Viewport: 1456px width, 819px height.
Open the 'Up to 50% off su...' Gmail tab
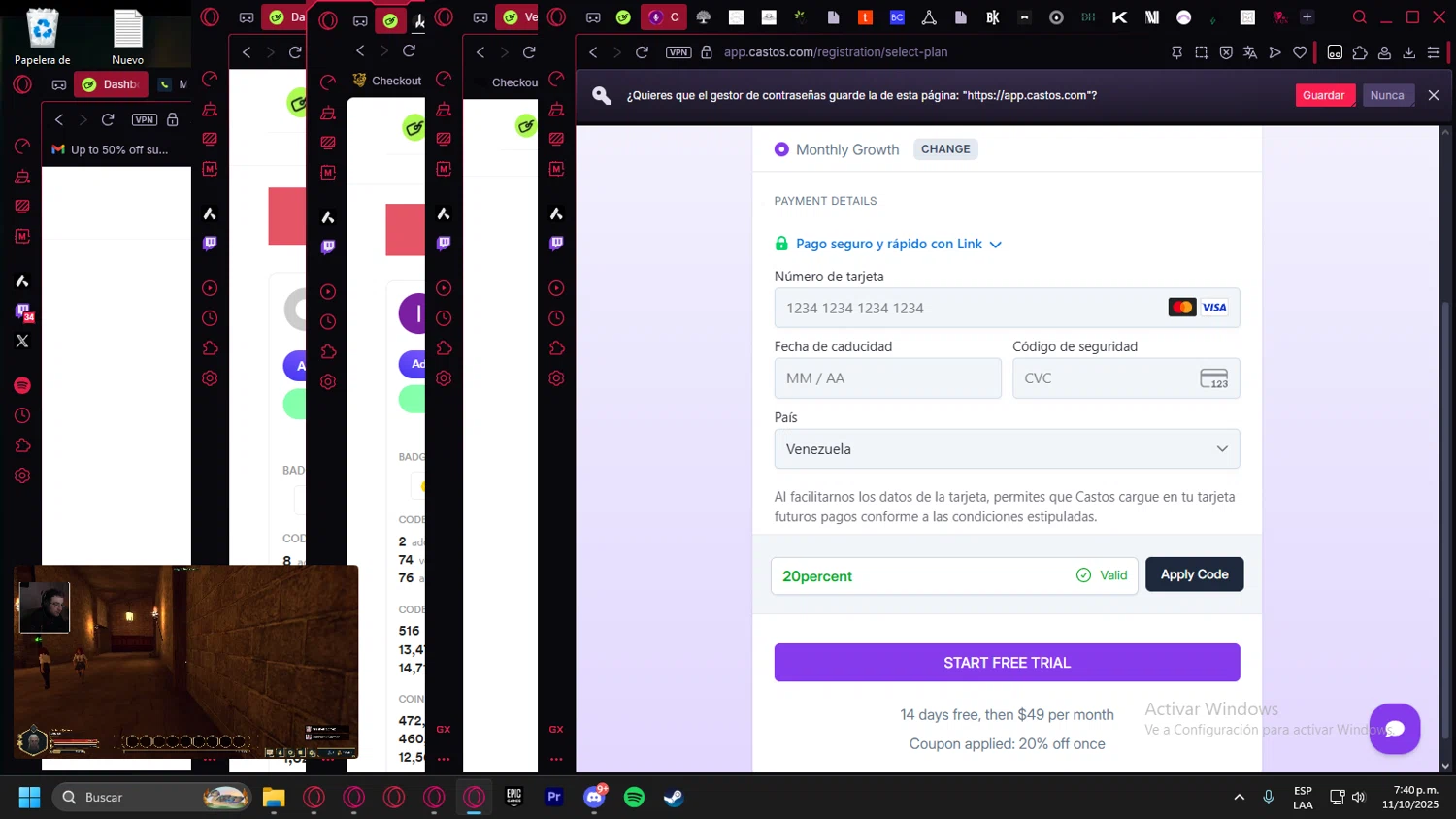point(111,149)
